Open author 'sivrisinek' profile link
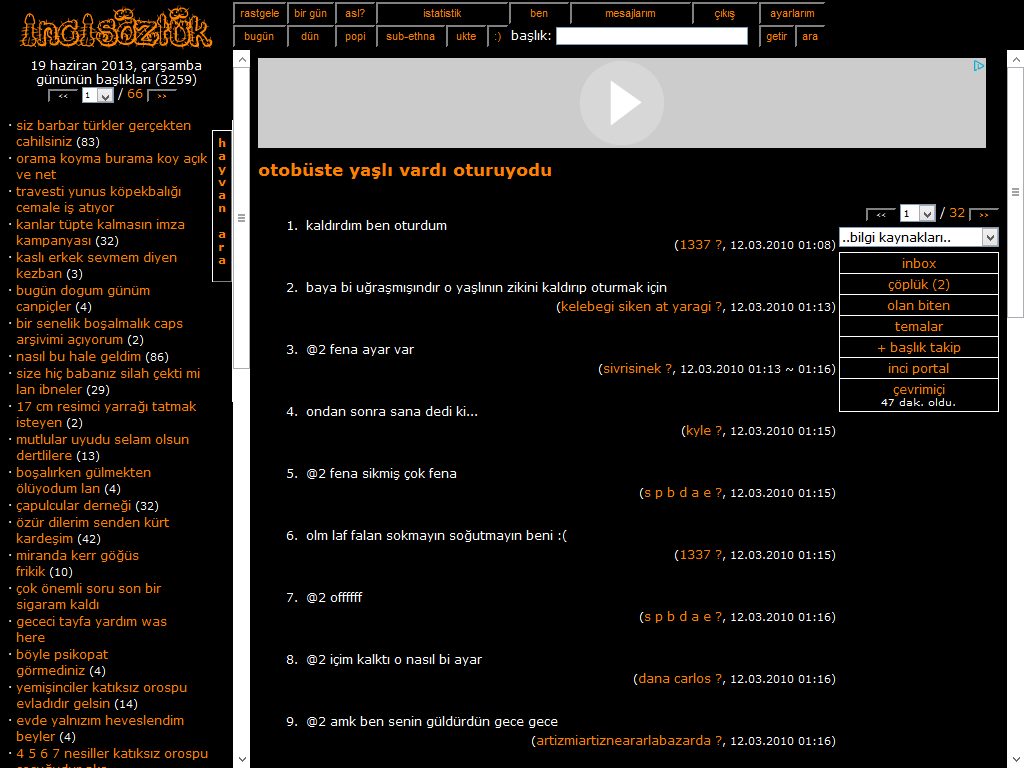 click(x=632, y=369)
